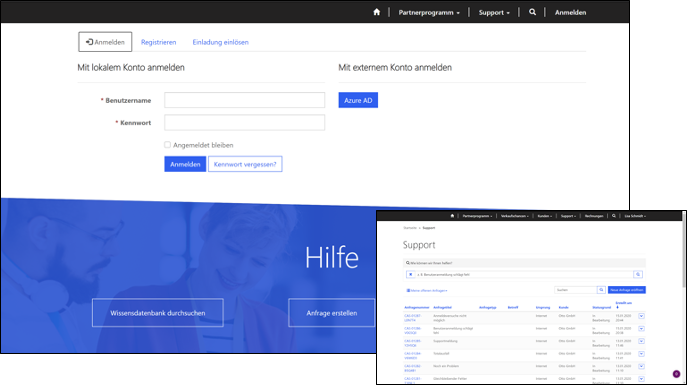
Task: Click the purple round help icon in the Support window
Action: point(676,374)
